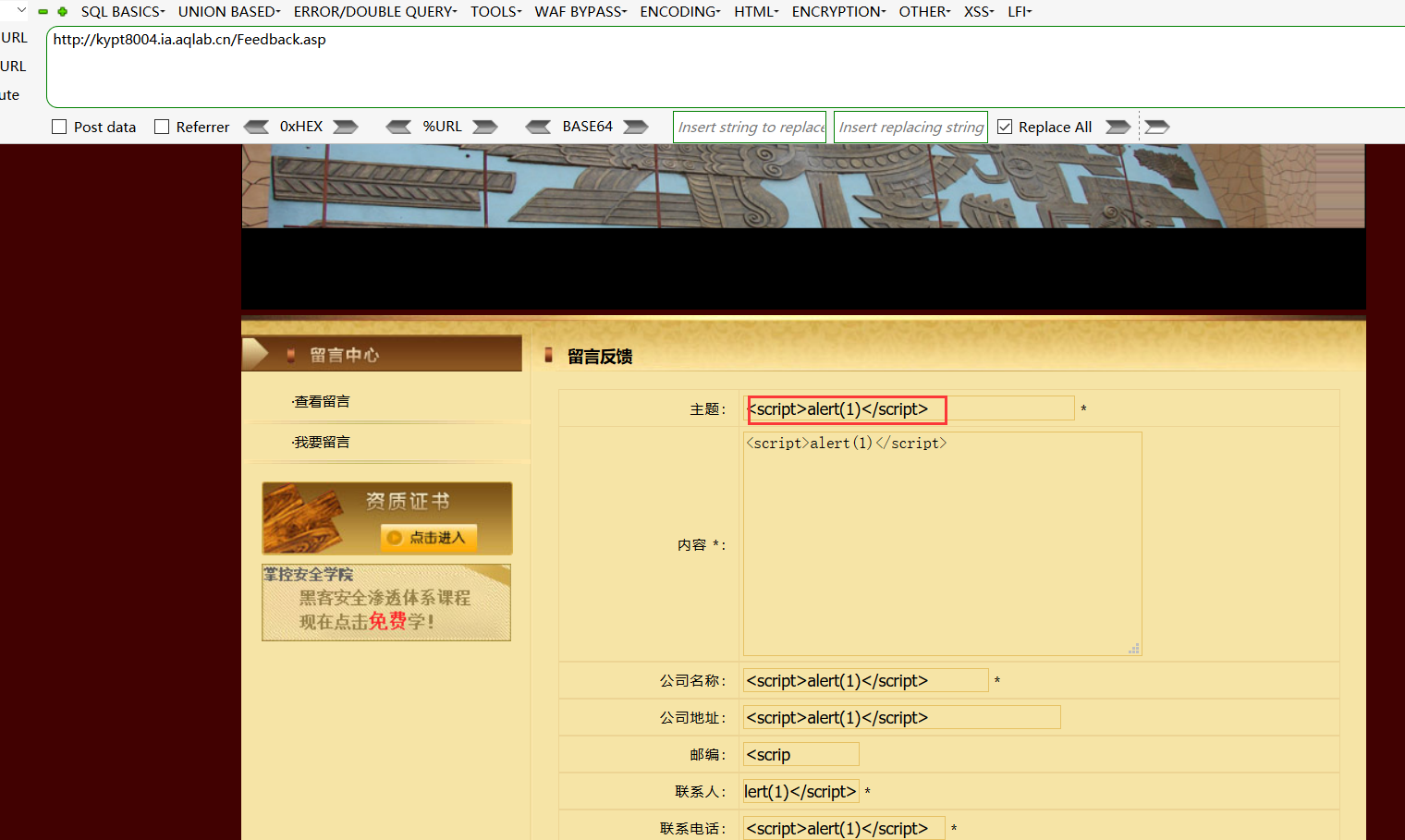Screen dimensions: 1405x840
Task: Click the 留言中心 sidebar header
Action: 382,355
